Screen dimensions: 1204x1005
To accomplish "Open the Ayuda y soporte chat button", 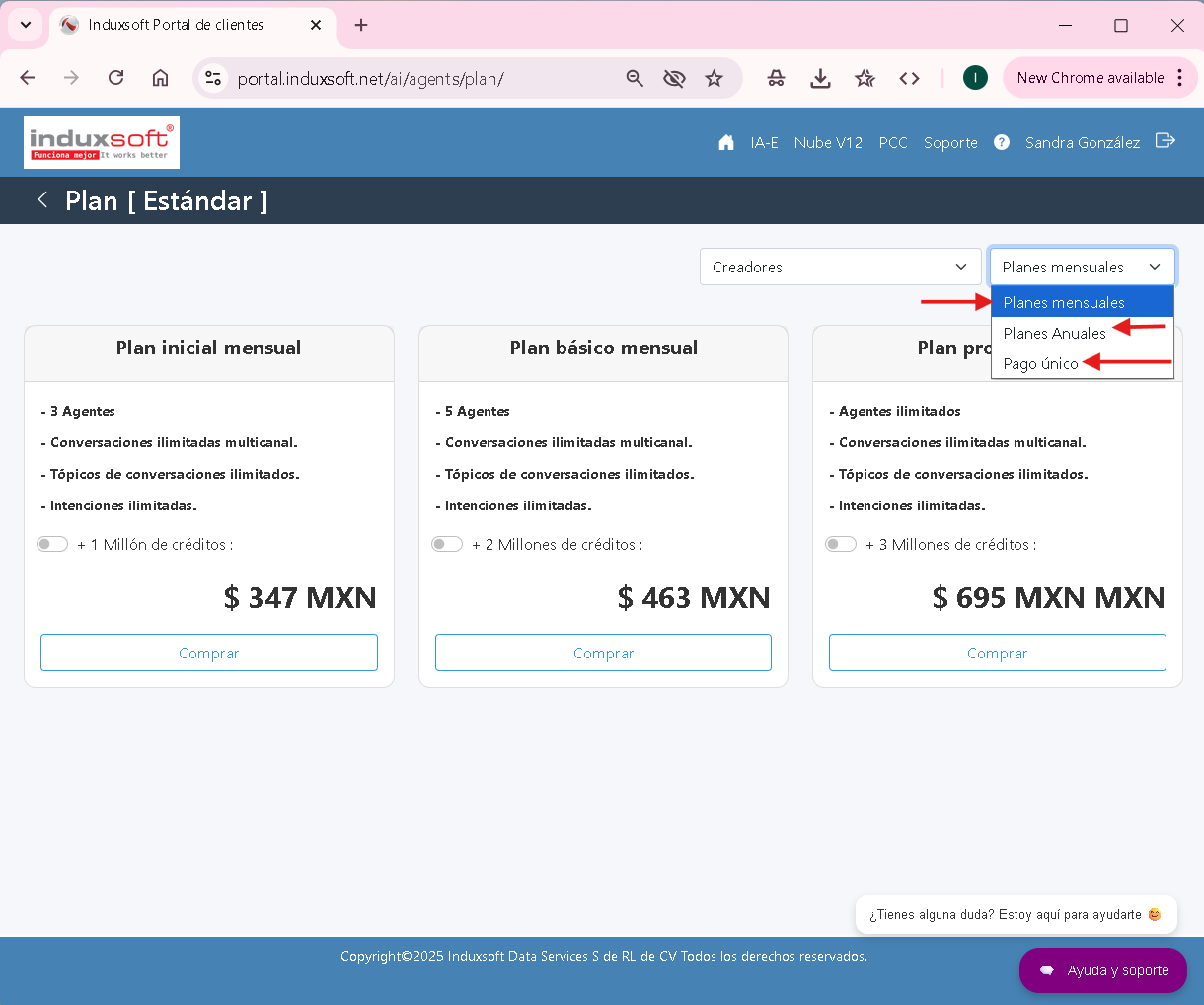I will (1103, 970).
